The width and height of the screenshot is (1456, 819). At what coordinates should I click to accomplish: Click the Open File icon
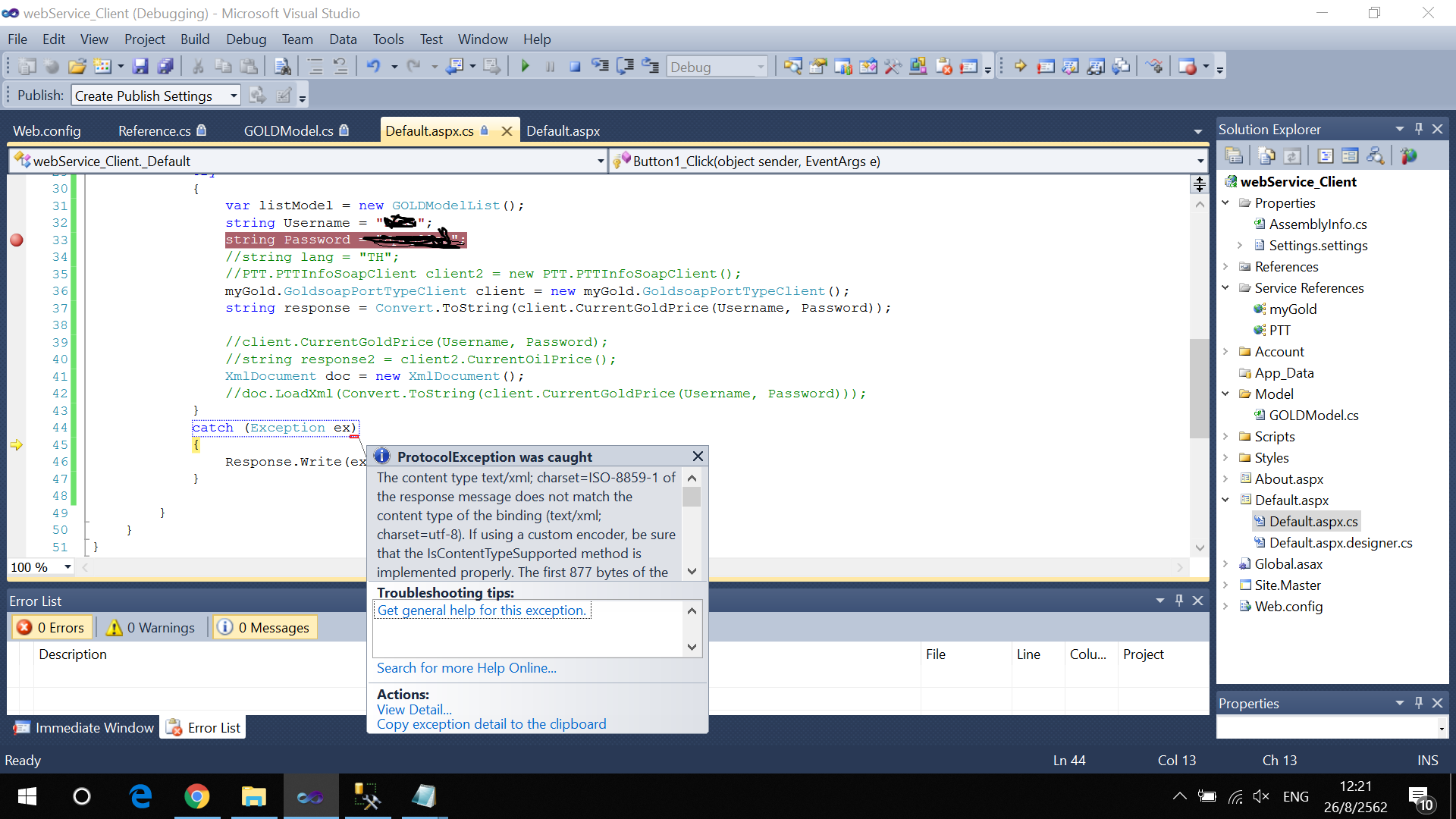coord(77,67)
